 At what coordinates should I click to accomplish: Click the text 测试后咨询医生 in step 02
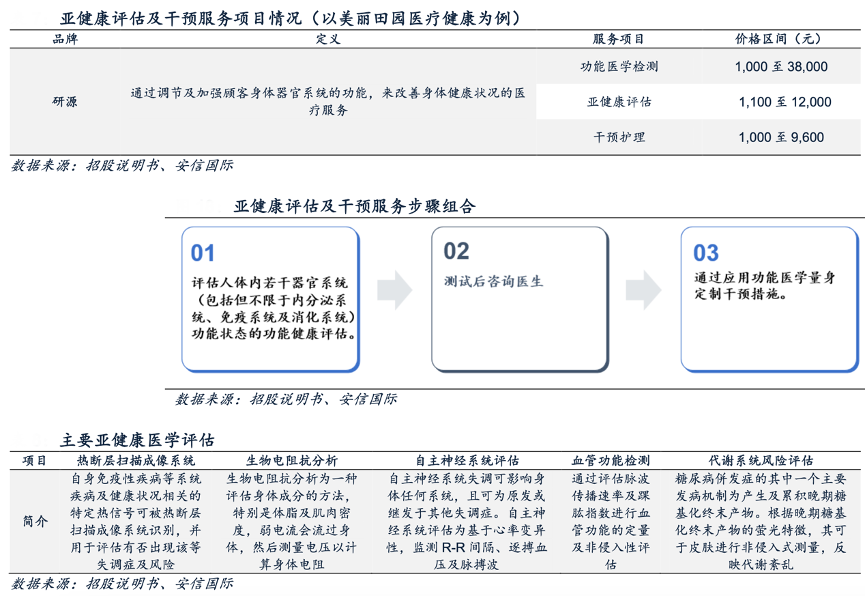pyautogui.click(x=494, y=282)
